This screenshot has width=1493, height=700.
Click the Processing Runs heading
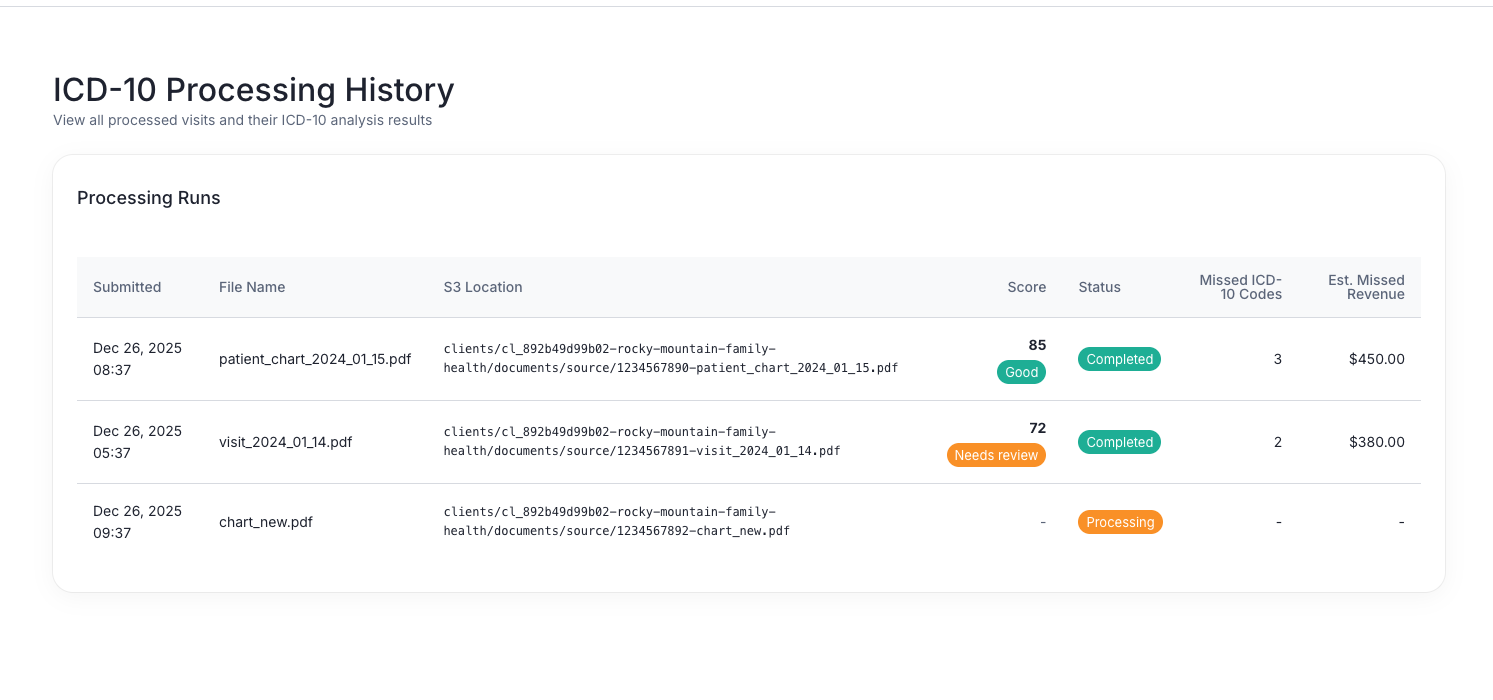(x=149, y=198)
